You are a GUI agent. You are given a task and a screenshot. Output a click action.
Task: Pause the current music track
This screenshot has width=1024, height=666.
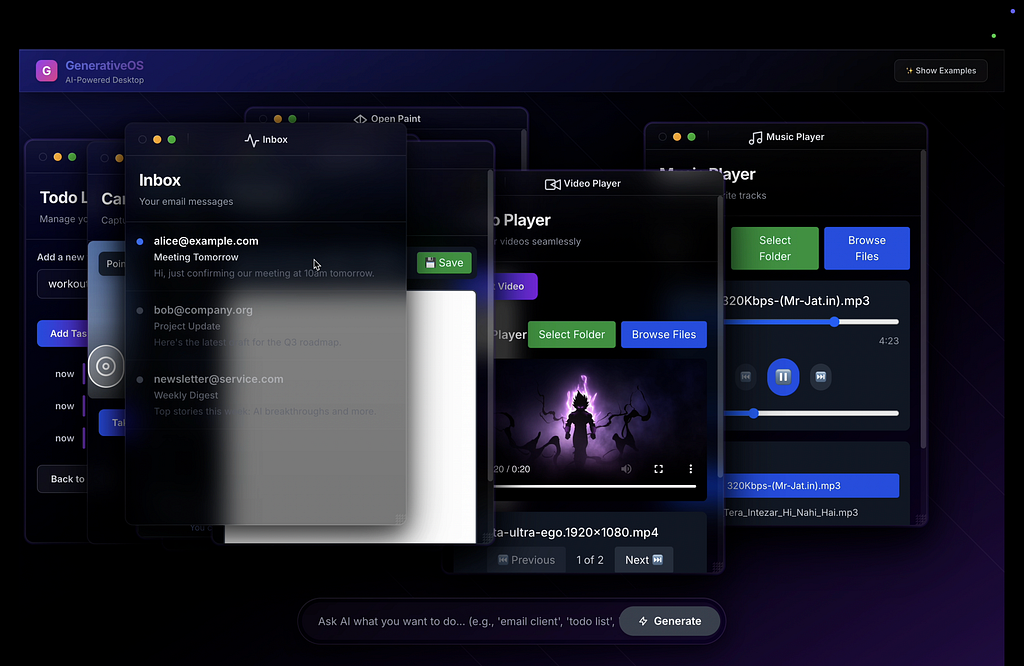783,377
